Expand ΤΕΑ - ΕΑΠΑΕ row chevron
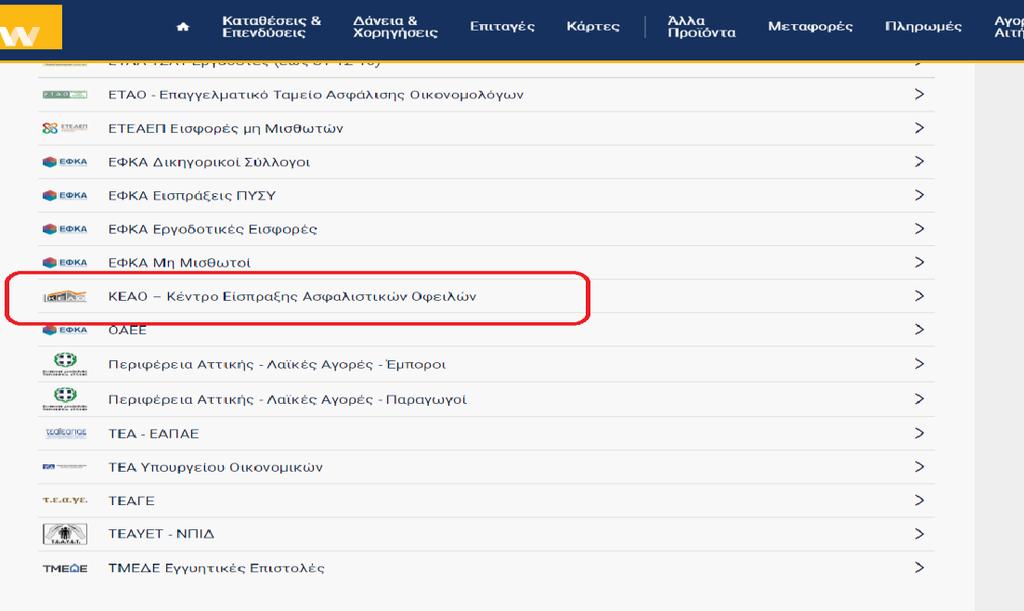Screen dimensions: 1024x611 (919, 433)
